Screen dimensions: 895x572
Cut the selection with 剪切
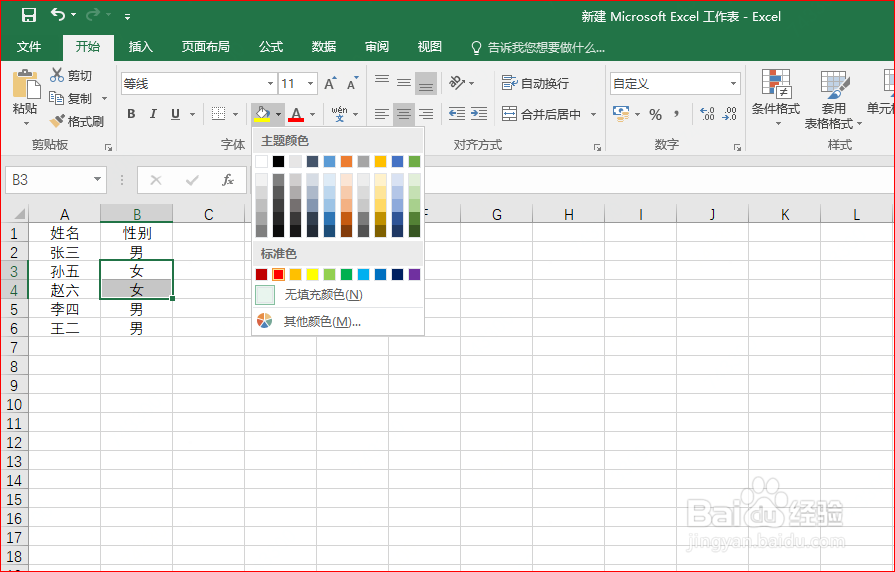pyautogui.click(x=71, y=75)
